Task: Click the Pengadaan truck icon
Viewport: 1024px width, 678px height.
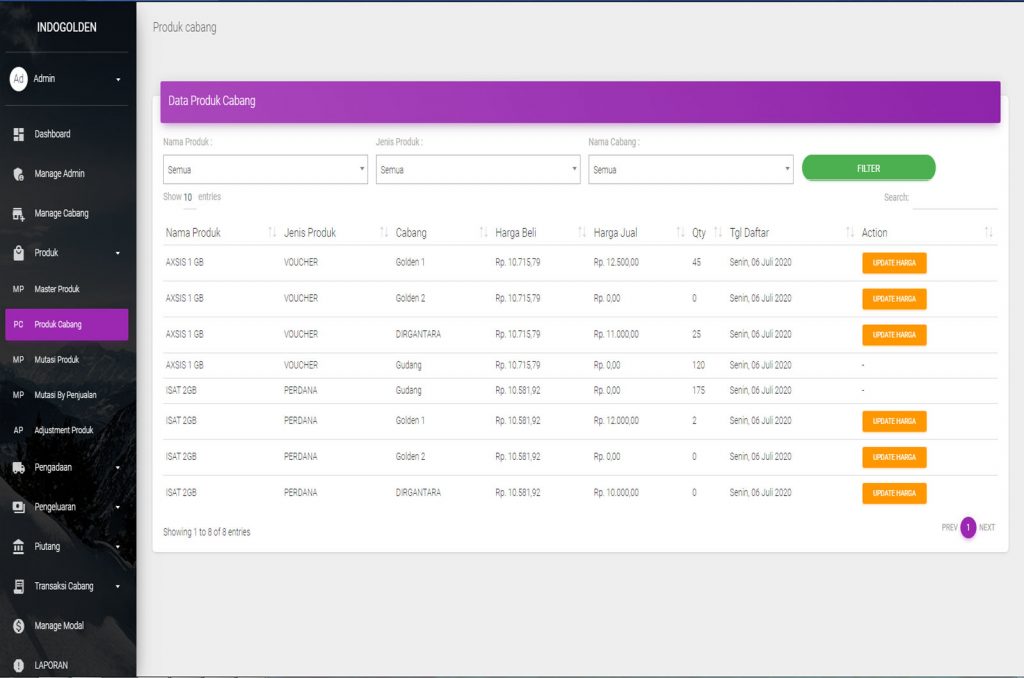Action: pyautogui.click(x=18, y=467)
